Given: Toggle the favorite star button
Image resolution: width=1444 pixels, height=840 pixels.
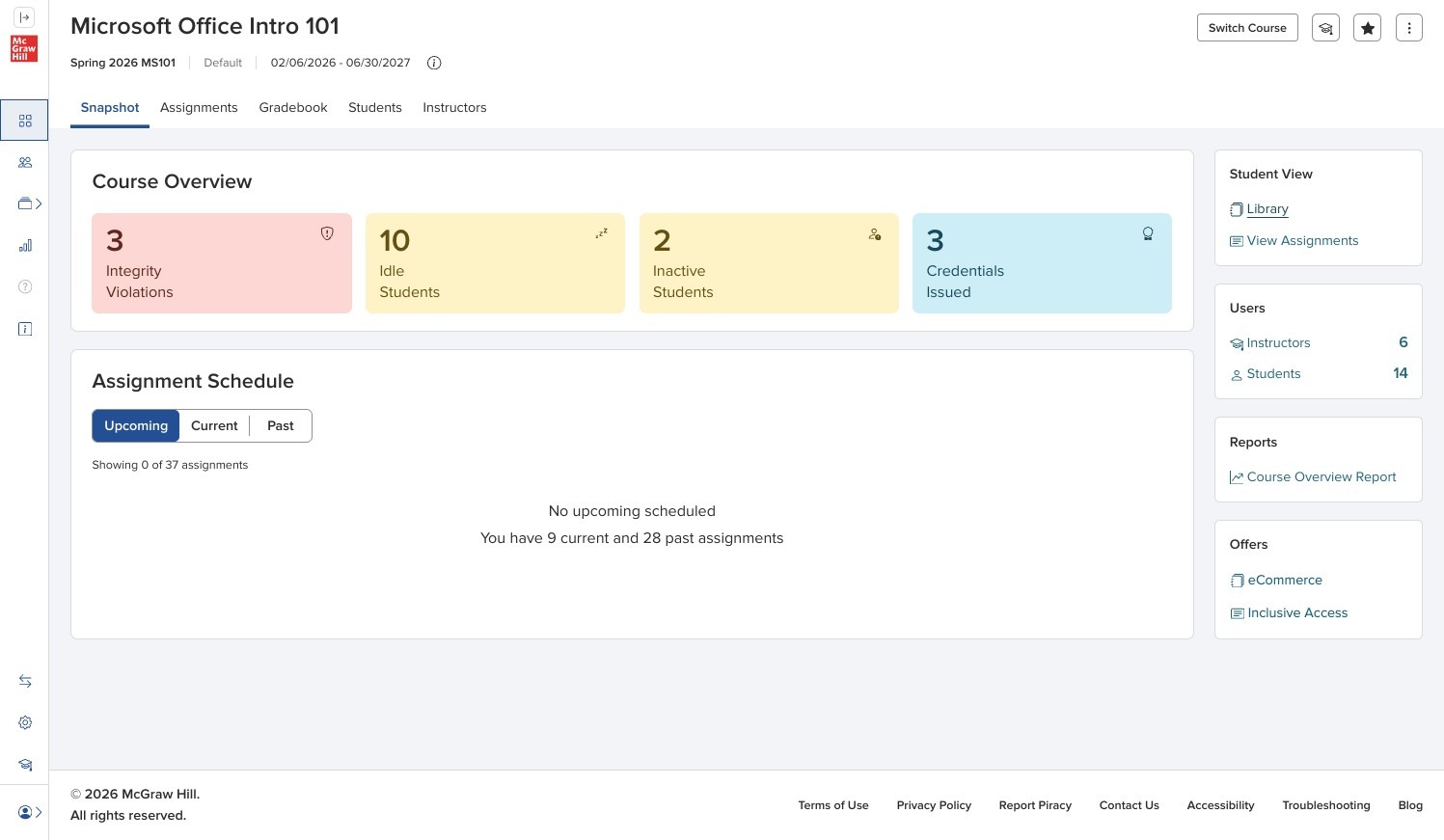Looking at the screenshot, I should pos(1367,28).
